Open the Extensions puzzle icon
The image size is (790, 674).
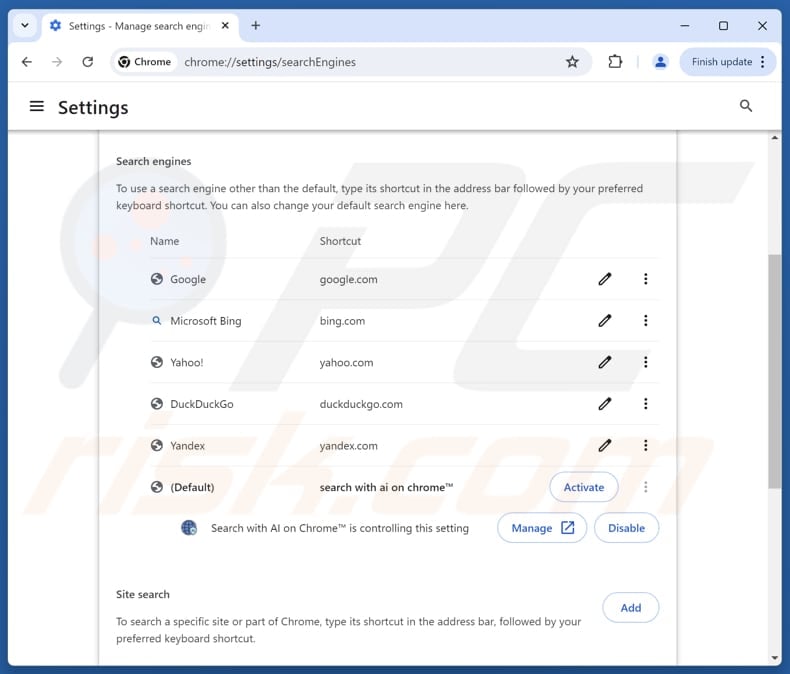tap(615, 62)
